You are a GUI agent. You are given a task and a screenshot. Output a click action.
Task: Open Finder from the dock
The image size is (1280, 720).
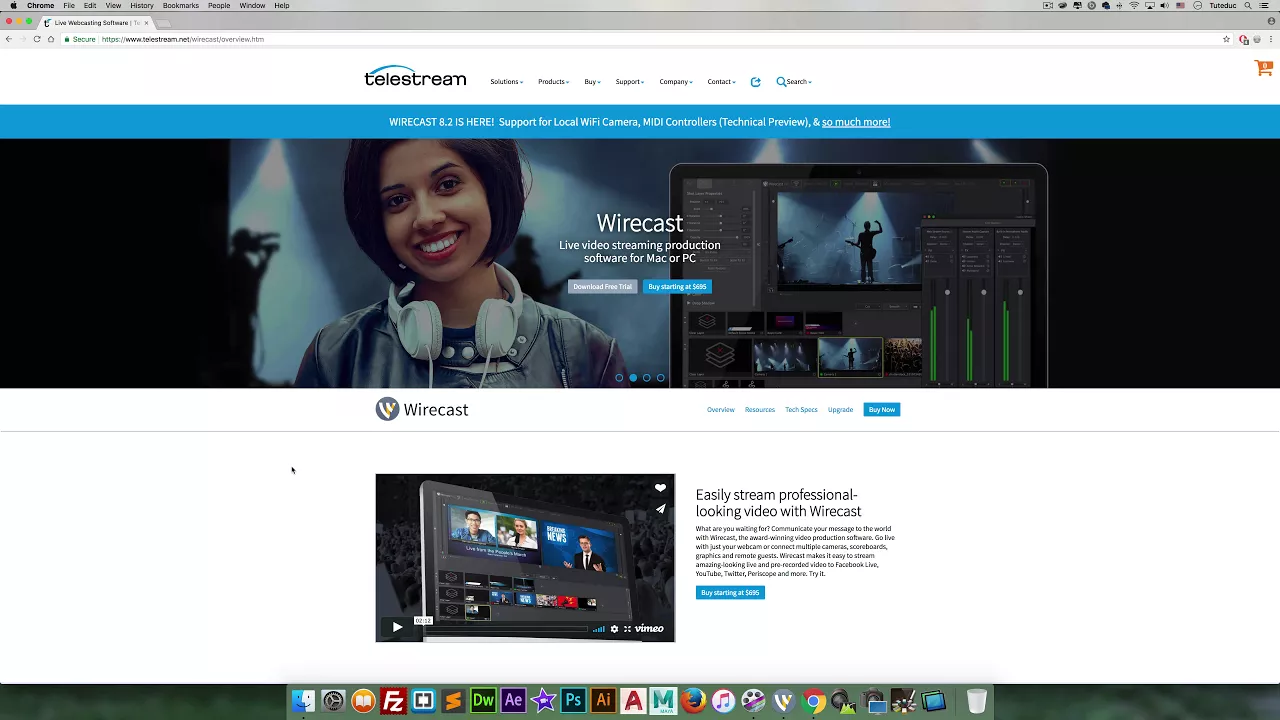click(303, 701)
